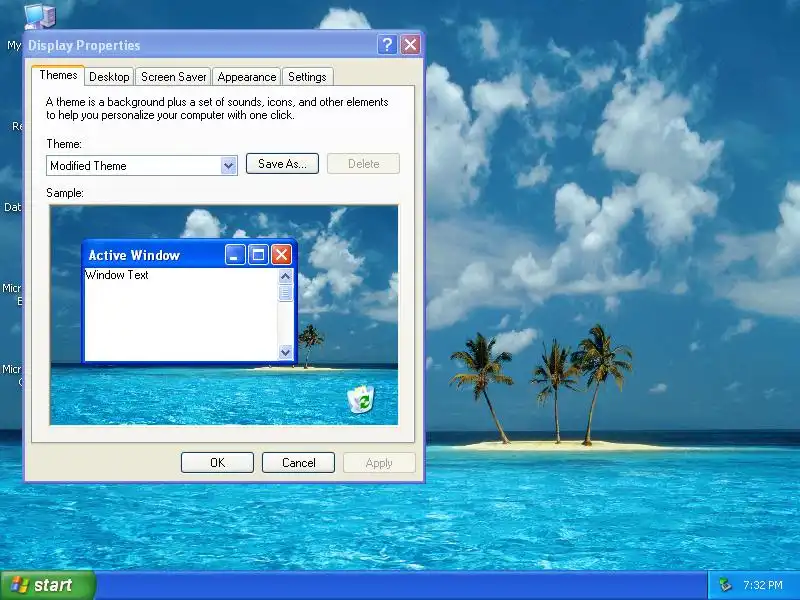Open the Screen Saver tab

point(173,77)
